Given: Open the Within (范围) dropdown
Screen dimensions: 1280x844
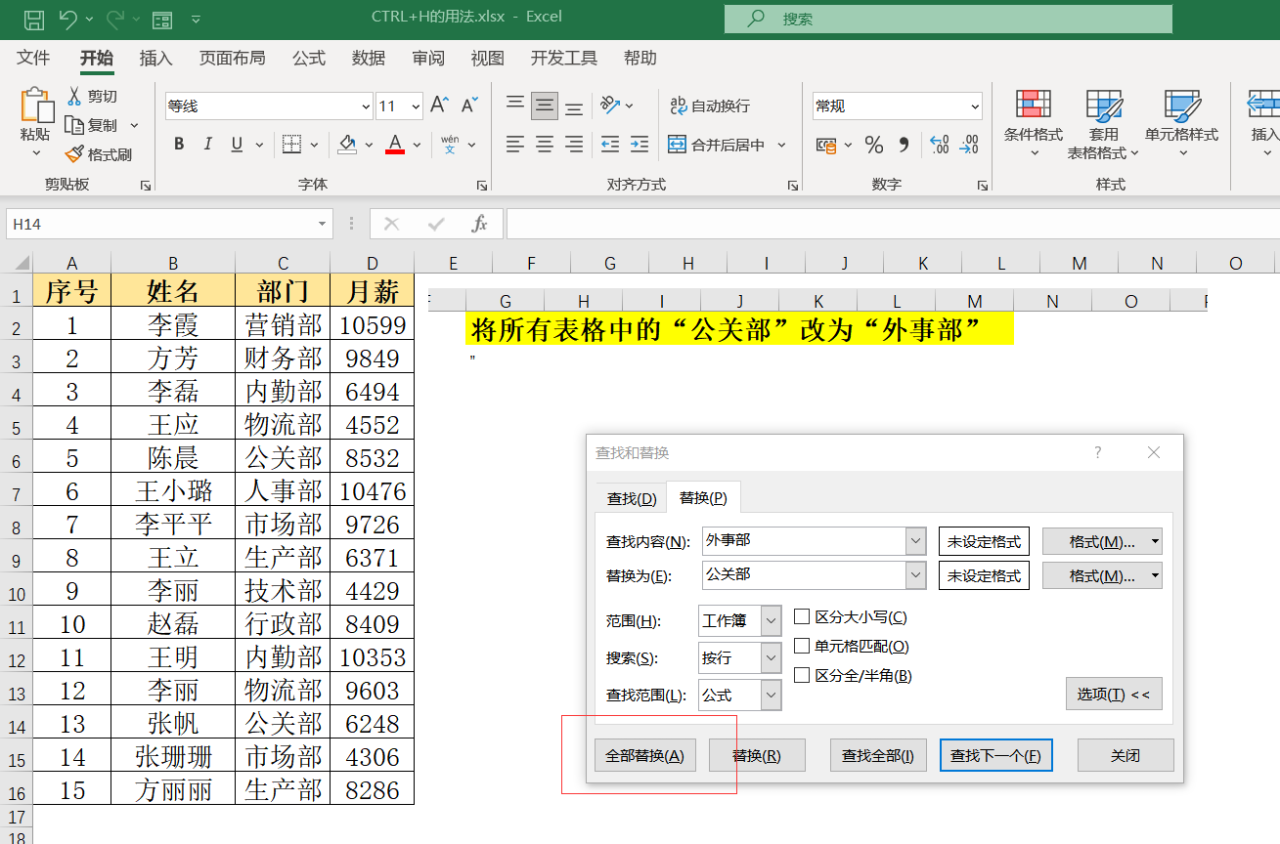Looking at the screenshot, I should 771,621.
